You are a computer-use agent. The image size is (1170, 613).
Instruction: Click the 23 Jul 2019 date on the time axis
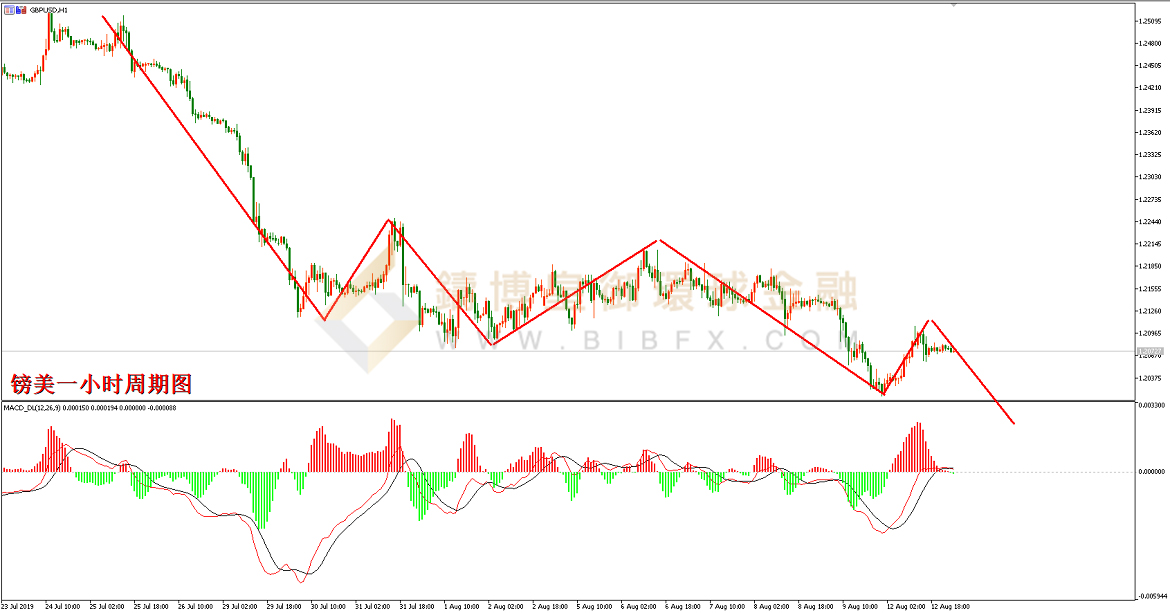point(20,606)
